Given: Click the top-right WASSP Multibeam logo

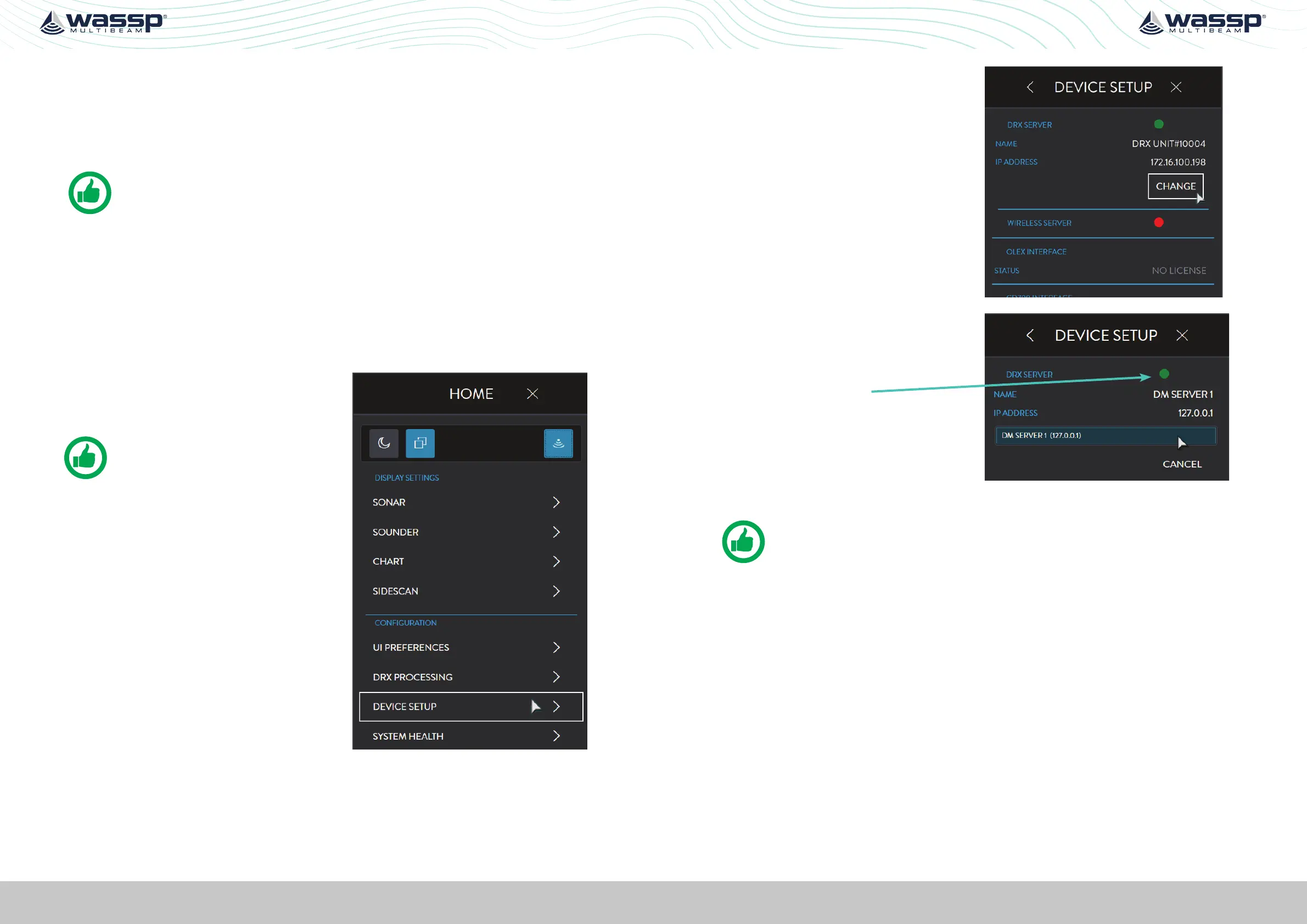Looking at the screenshot, I should (1202, 22).
